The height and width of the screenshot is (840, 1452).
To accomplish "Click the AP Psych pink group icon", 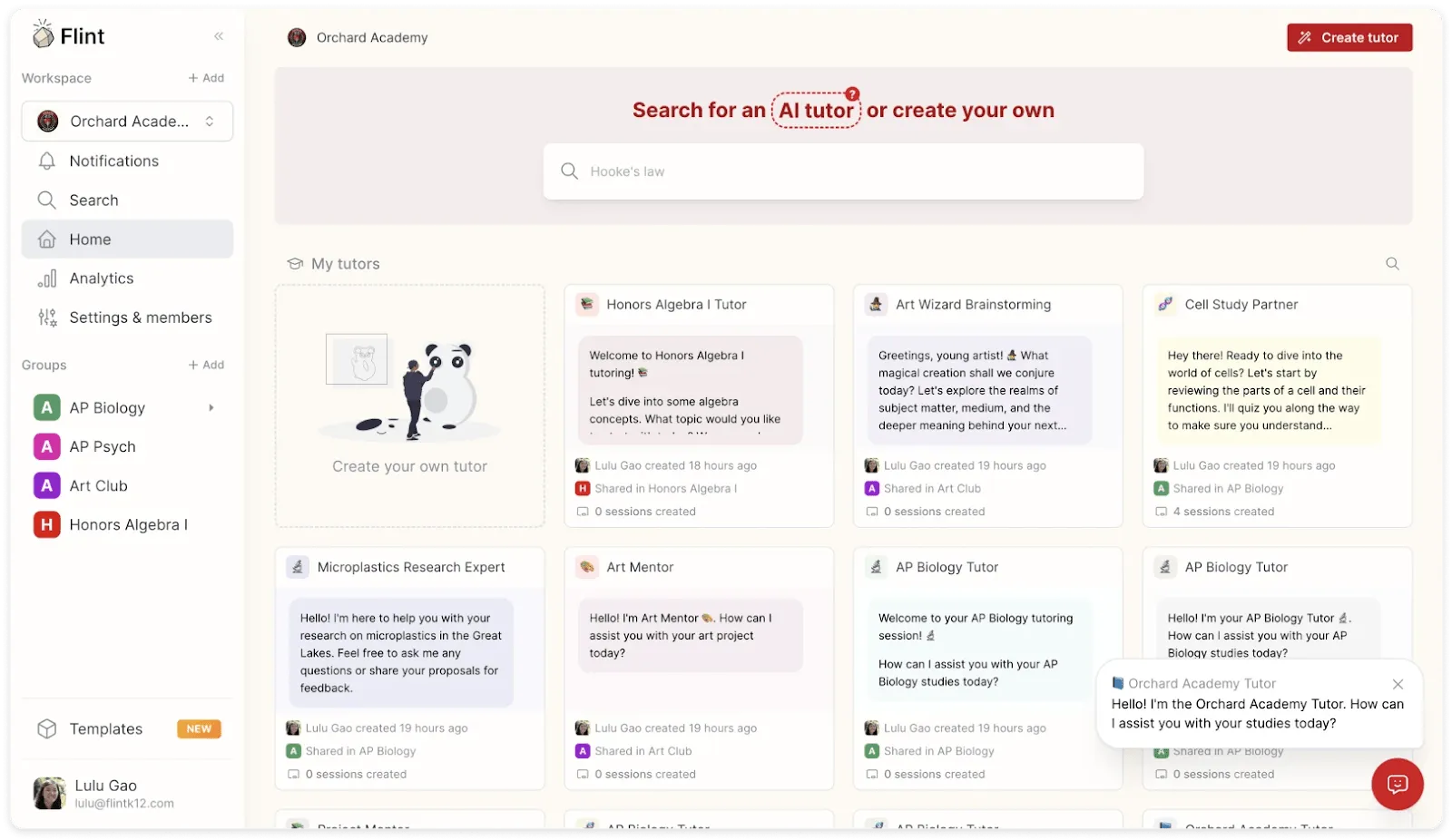I will 47,446.
